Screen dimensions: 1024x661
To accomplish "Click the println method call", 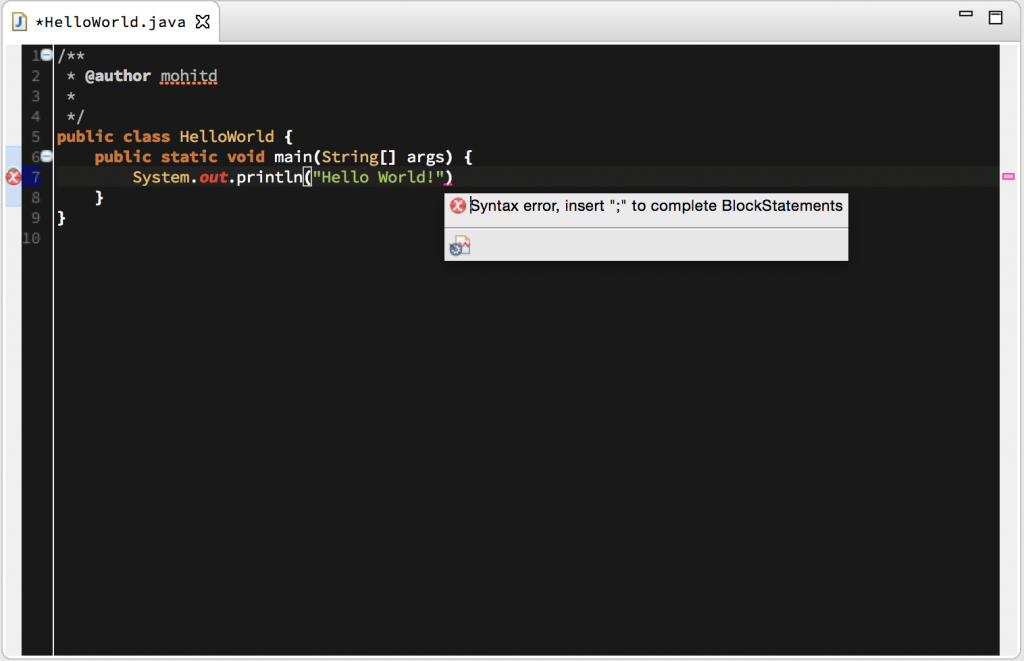I will click(269, 177).
